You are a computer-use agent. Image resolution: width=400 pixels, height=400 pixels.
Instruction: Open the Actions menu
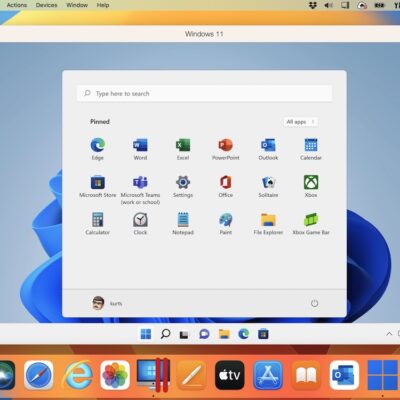click(17, 5)
